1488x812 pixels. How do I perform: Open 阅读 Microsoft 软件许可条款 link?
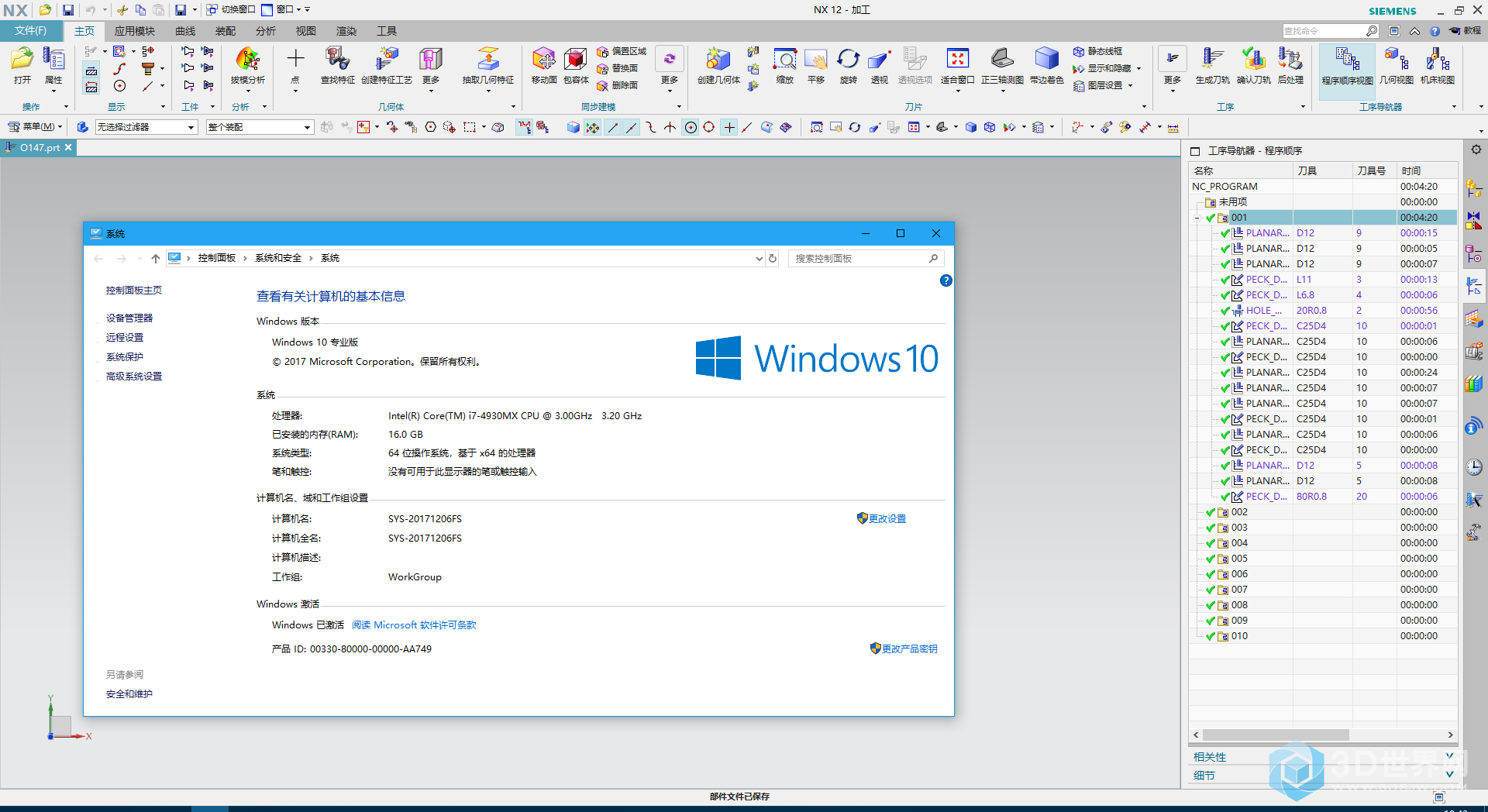414,625
